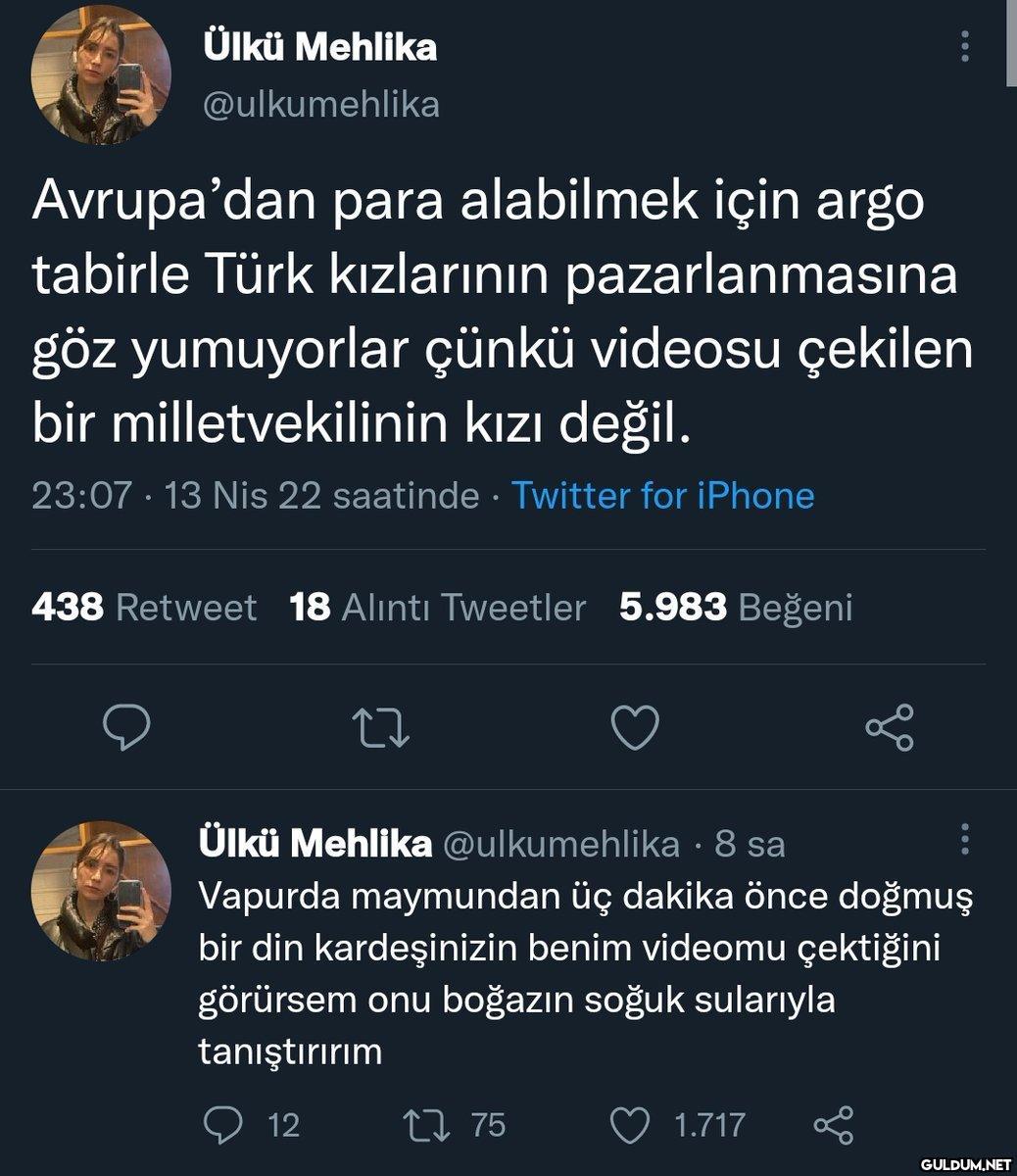View the 18 Alıntı Tweetler list
The image size is (1017, 1176).
pos(438,608)
